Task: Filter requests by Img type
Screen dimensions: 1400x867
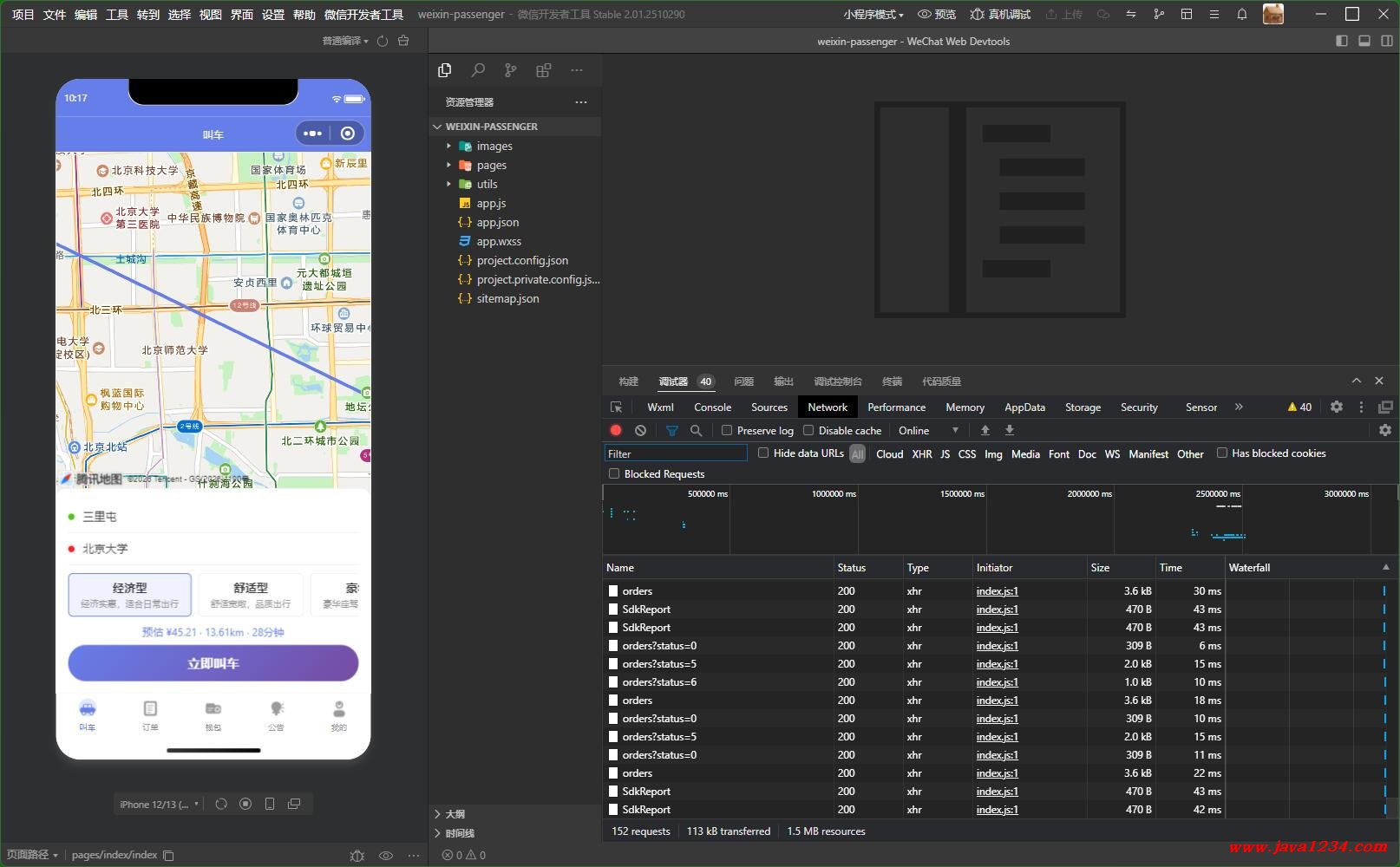Action: 993,453
